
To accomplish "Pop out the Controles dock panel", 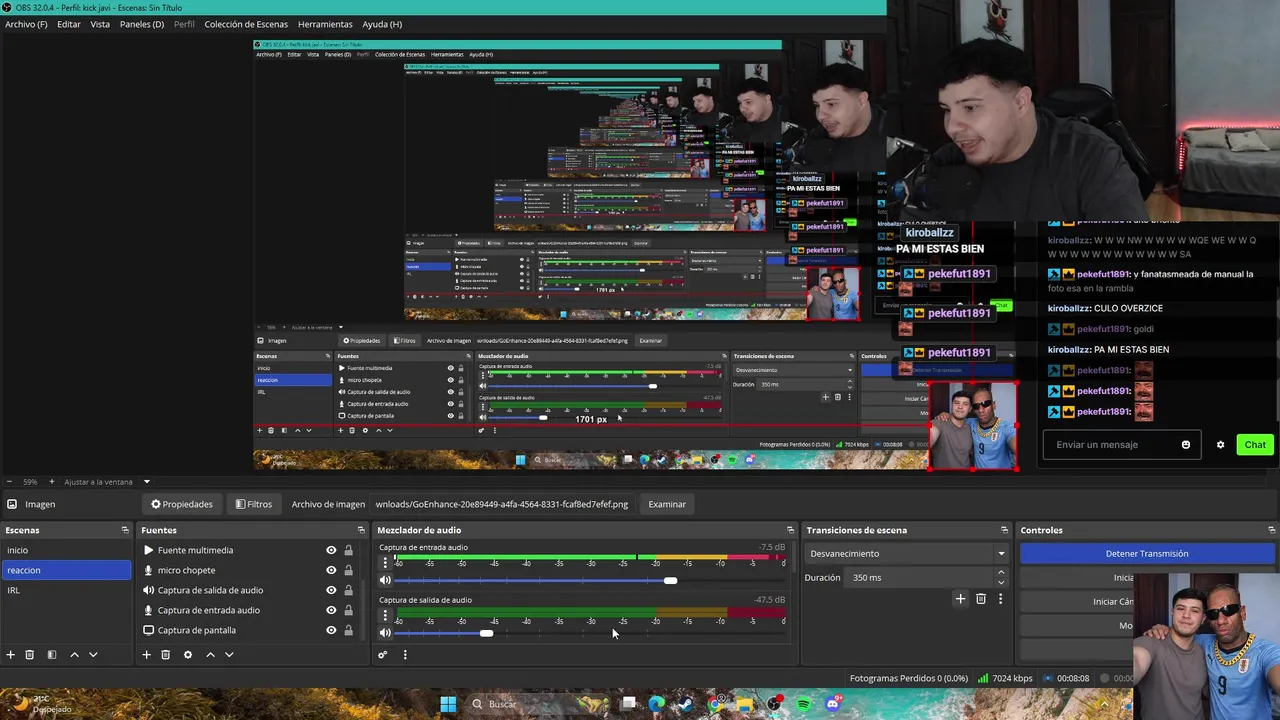I will click(x=1272, y=530).
